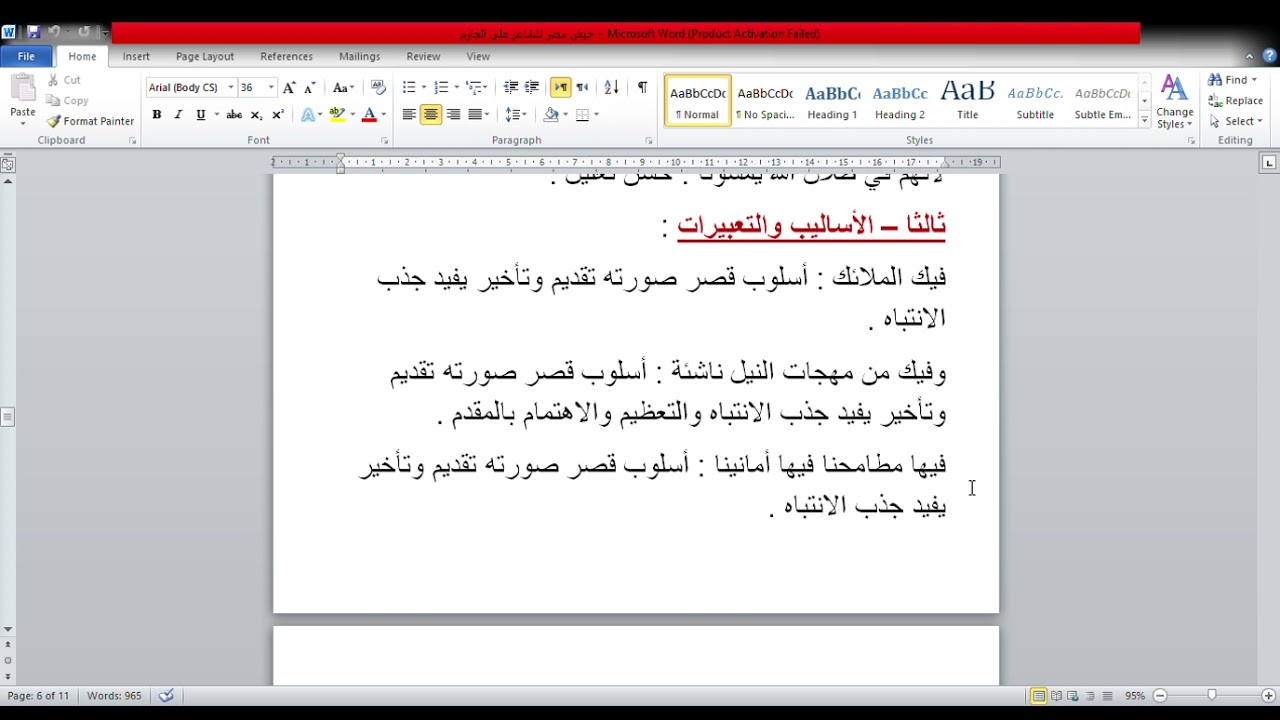Click the 95% zoom level indicator
The height and width of the screenshot is (720, 1280).
click(1135, 696)
